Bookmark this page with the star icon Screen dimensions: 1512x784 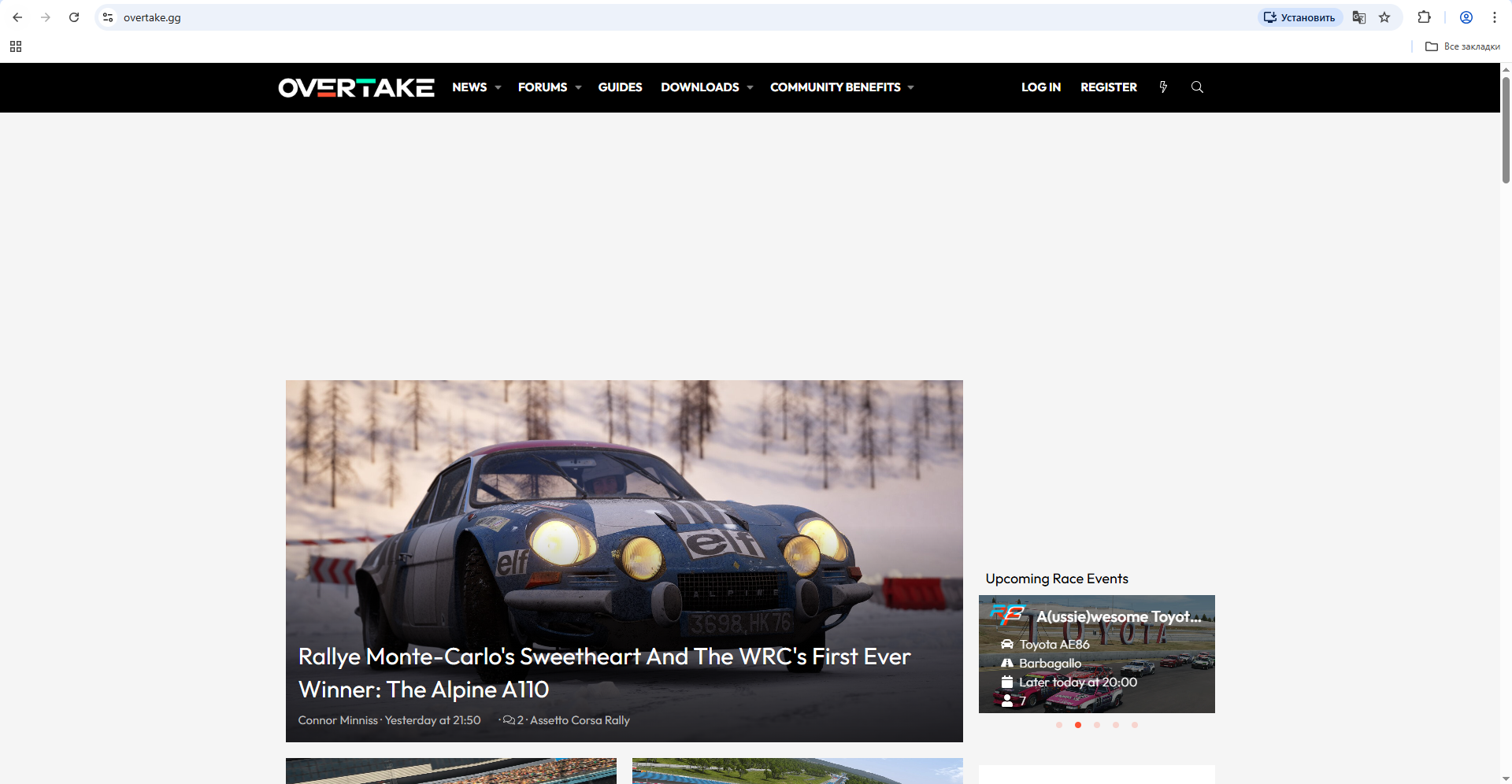pyautogui.click(x=1384, y=17)
